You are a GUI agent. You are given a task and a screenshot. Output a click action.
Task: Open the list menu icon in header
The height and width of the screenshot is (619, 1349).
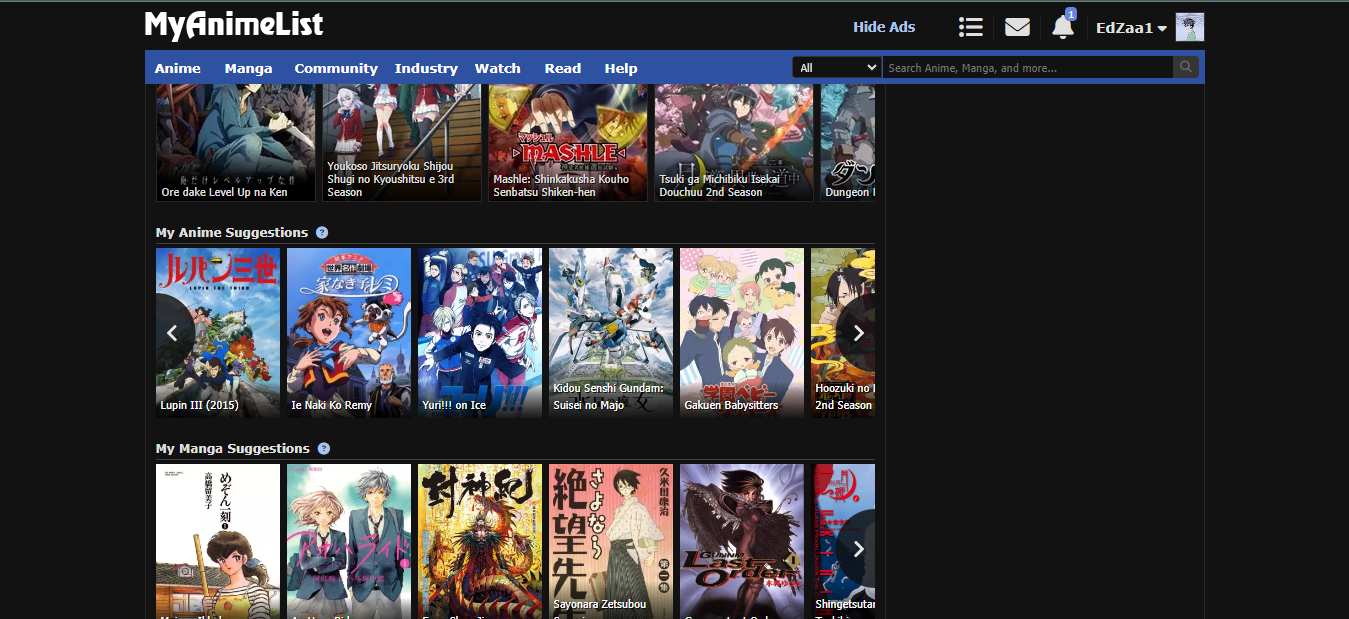click(970, 27)
